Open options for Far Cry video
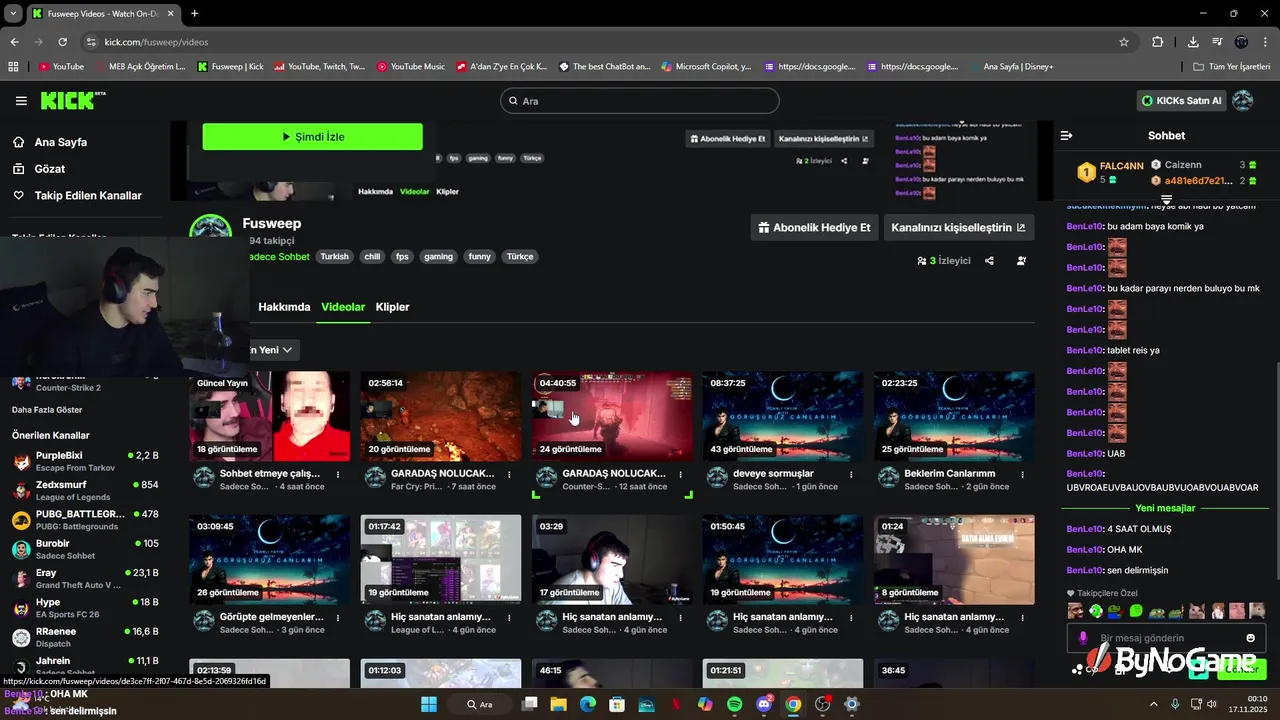Screen dimensions: 1280x720 click(x=509, y=474)
